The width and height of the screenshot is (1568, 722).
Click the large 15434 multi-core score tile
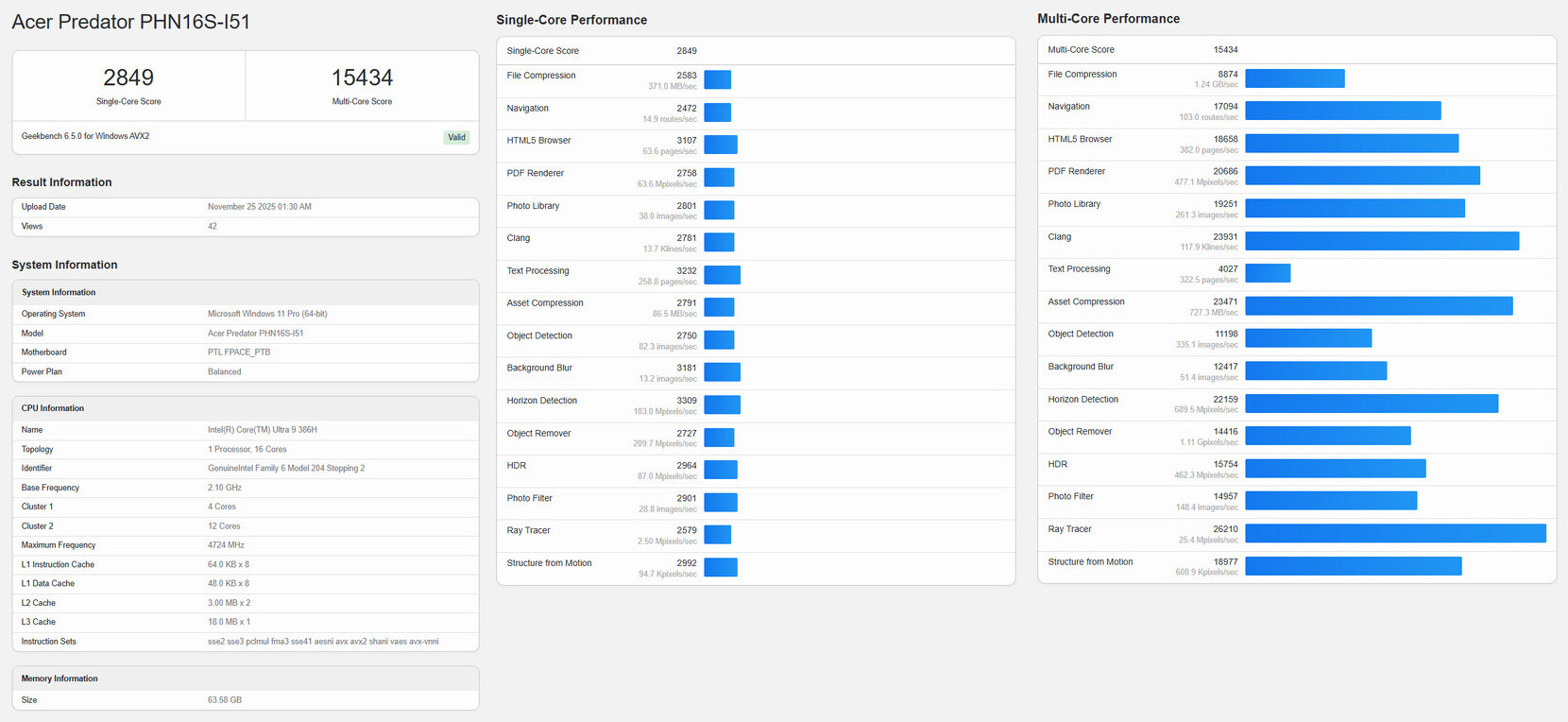pyautogui.click(x=362, y=85)
